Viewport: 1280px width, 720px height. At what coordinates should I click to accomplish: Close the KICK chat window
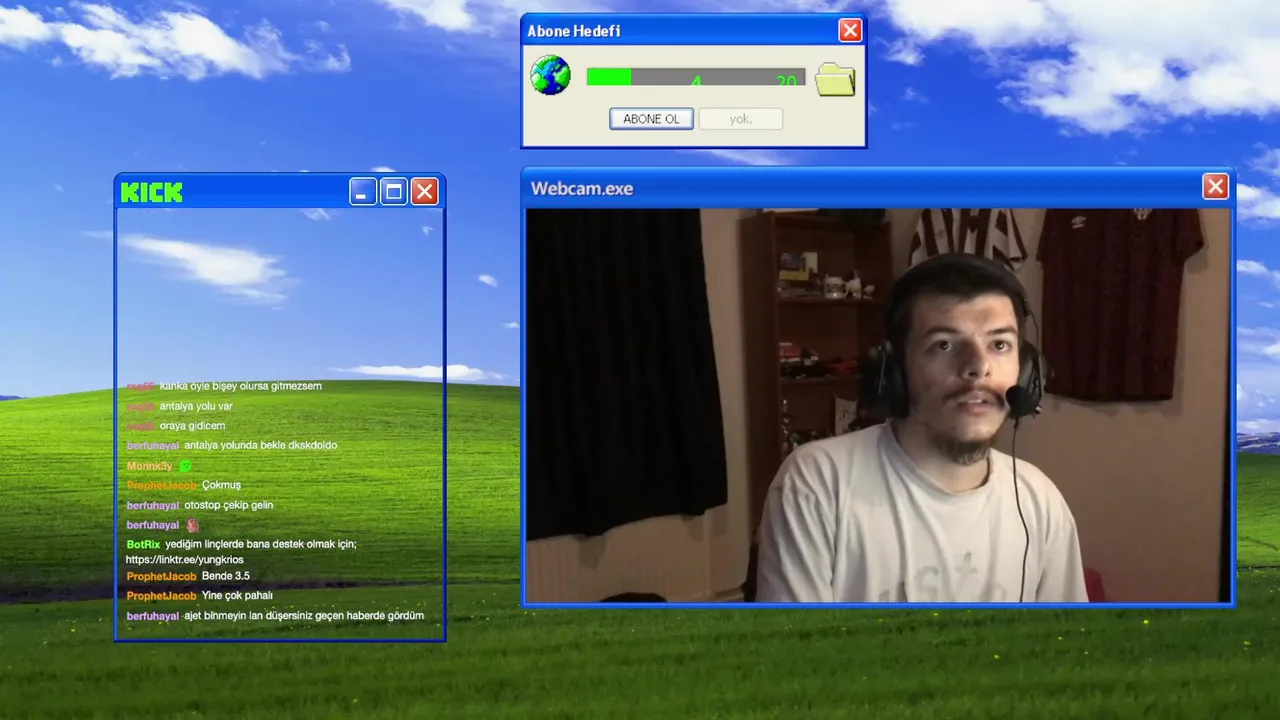(x=425, y=192)
